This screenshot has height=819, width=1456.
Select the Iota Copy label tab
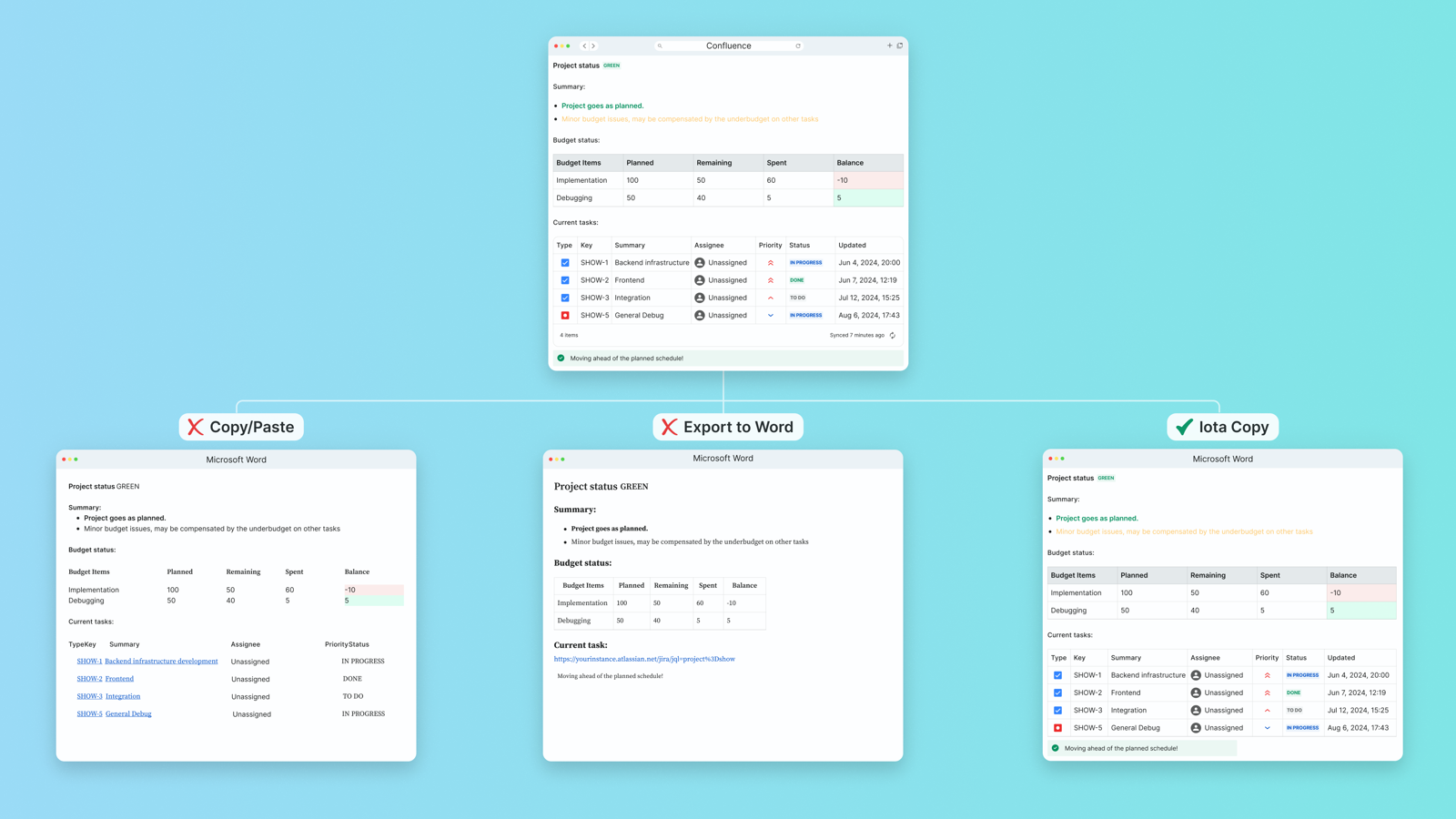coord(1223,427)
